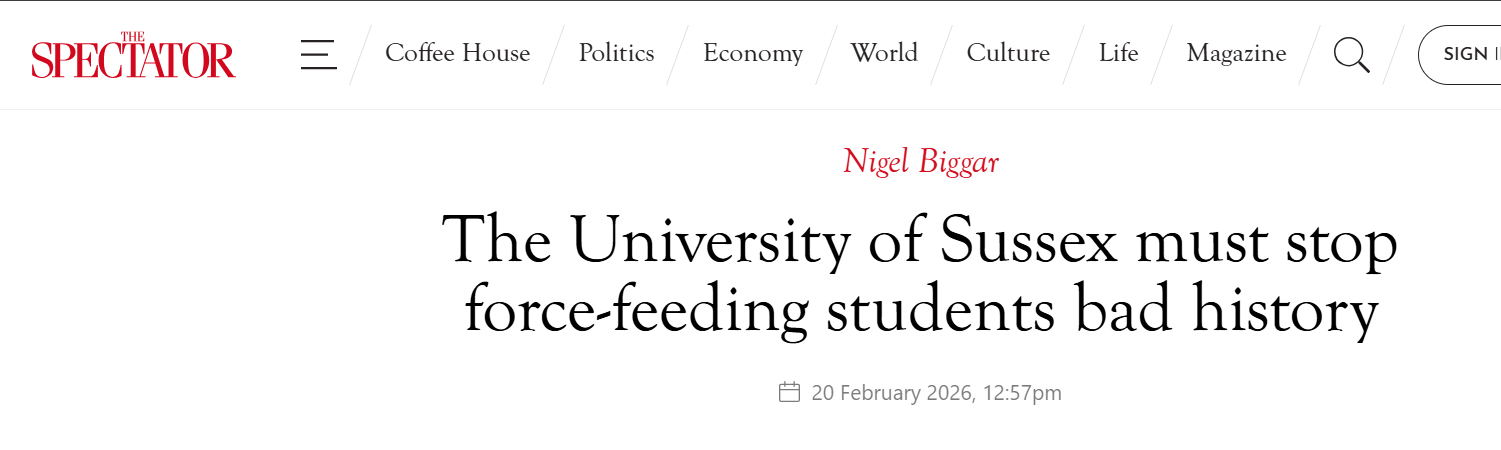Open the hamburger navigation menu
The image size is (1501, 450).
pyautogui.click(x=318, y=54)
